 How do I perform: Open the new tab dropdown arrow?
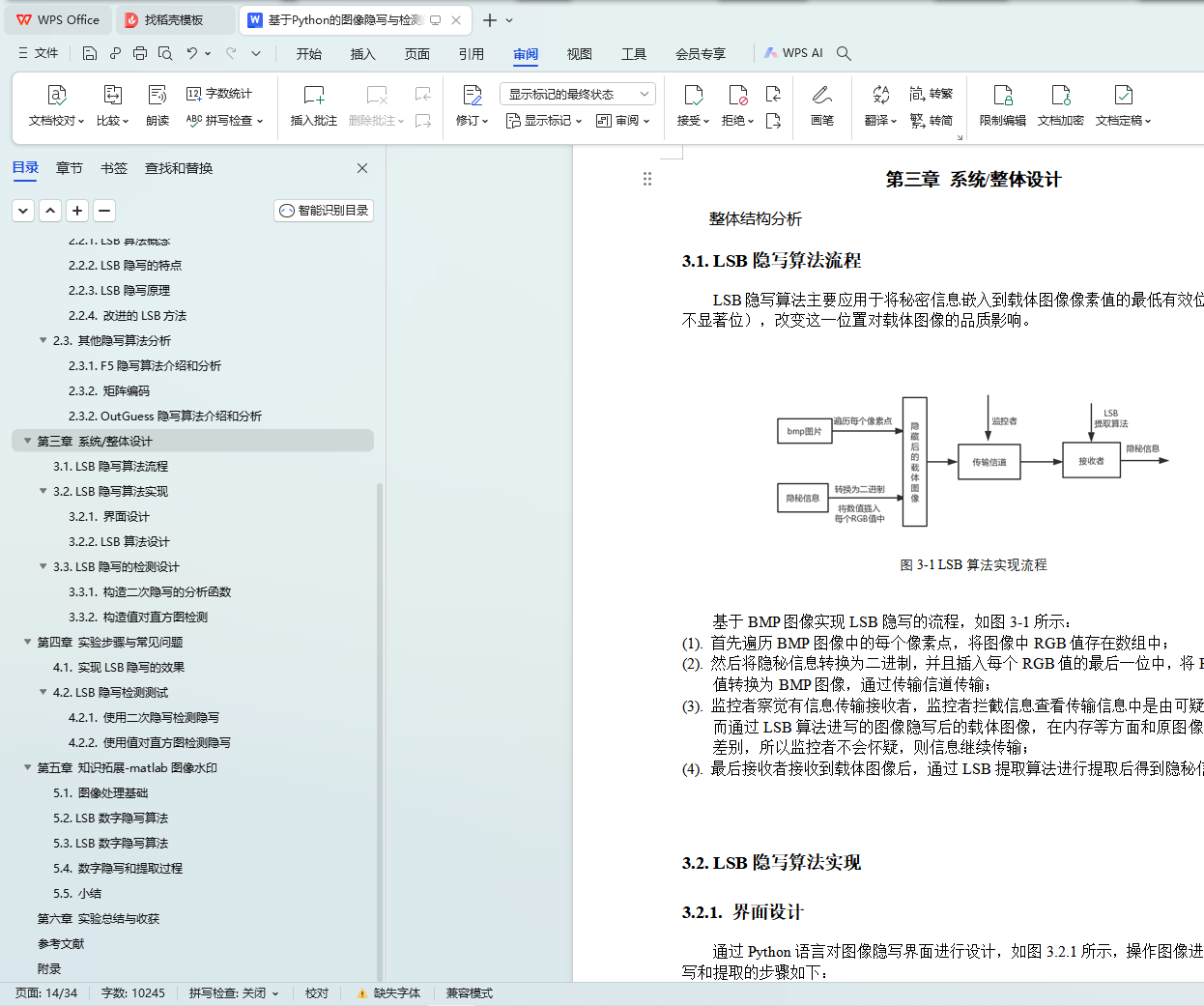[509, 20]
